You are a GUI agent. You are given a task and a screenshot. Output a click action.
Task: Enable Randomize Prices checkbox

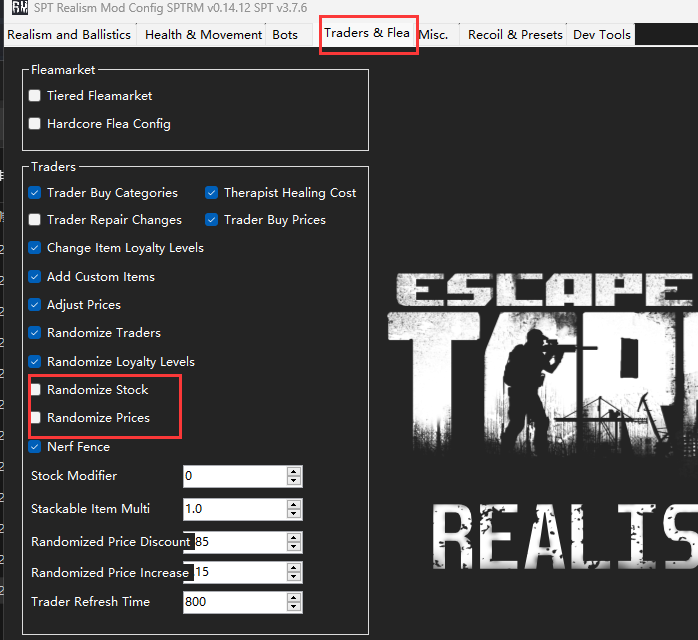36,417
